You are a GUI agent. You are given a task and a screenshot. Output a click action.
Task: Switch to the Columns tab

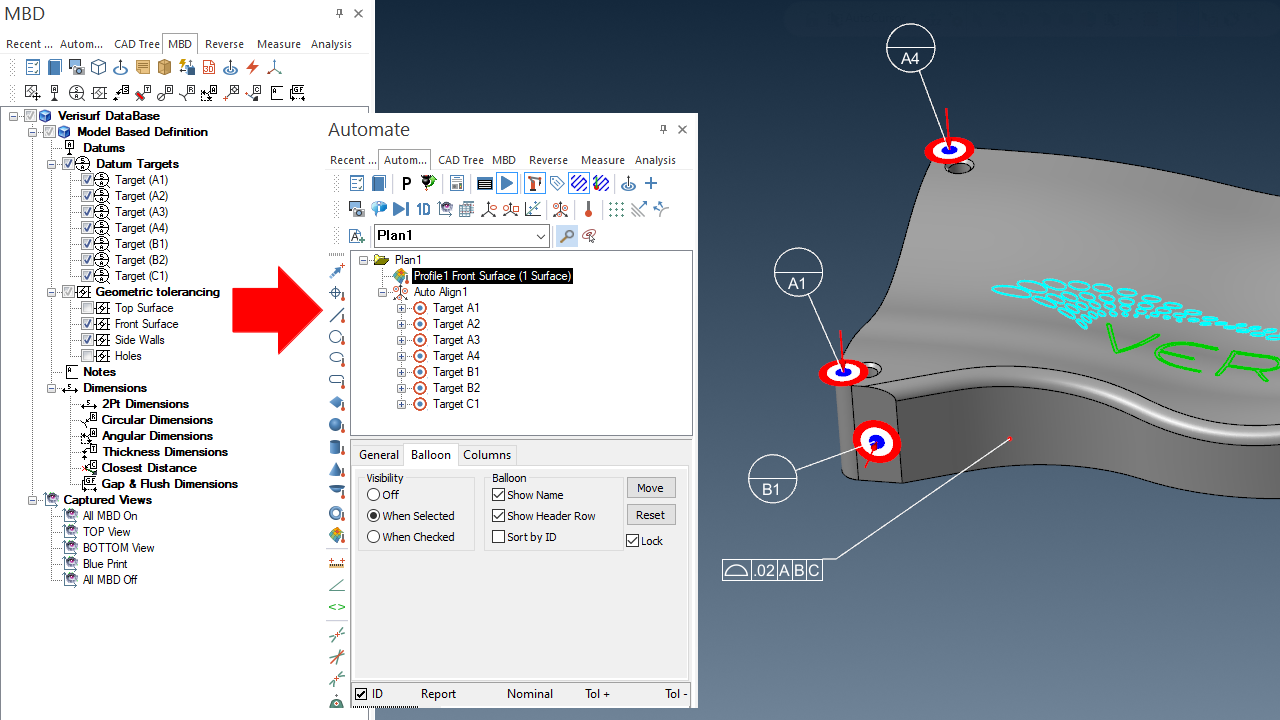tap(487, 455)
